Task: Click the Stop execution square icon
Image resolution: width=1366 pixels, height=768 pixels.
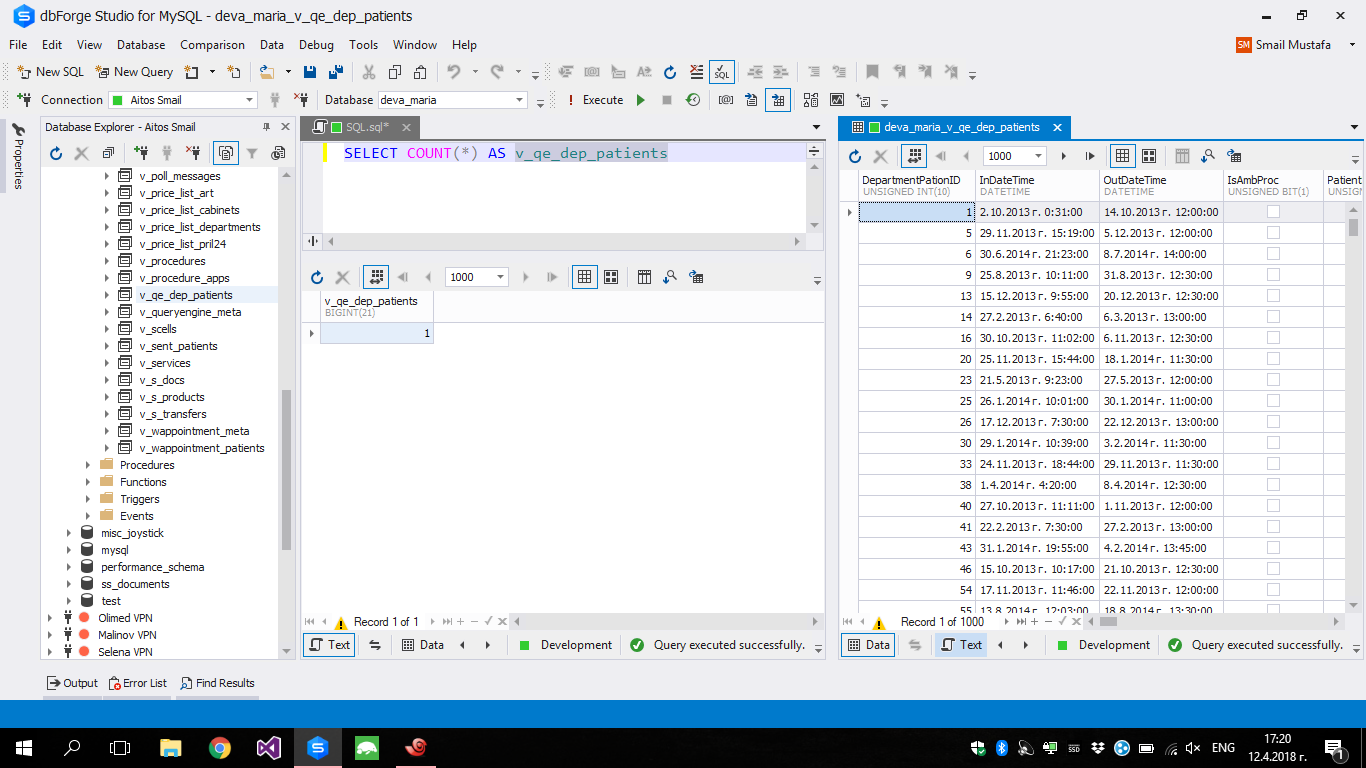Action: [667, 100]
